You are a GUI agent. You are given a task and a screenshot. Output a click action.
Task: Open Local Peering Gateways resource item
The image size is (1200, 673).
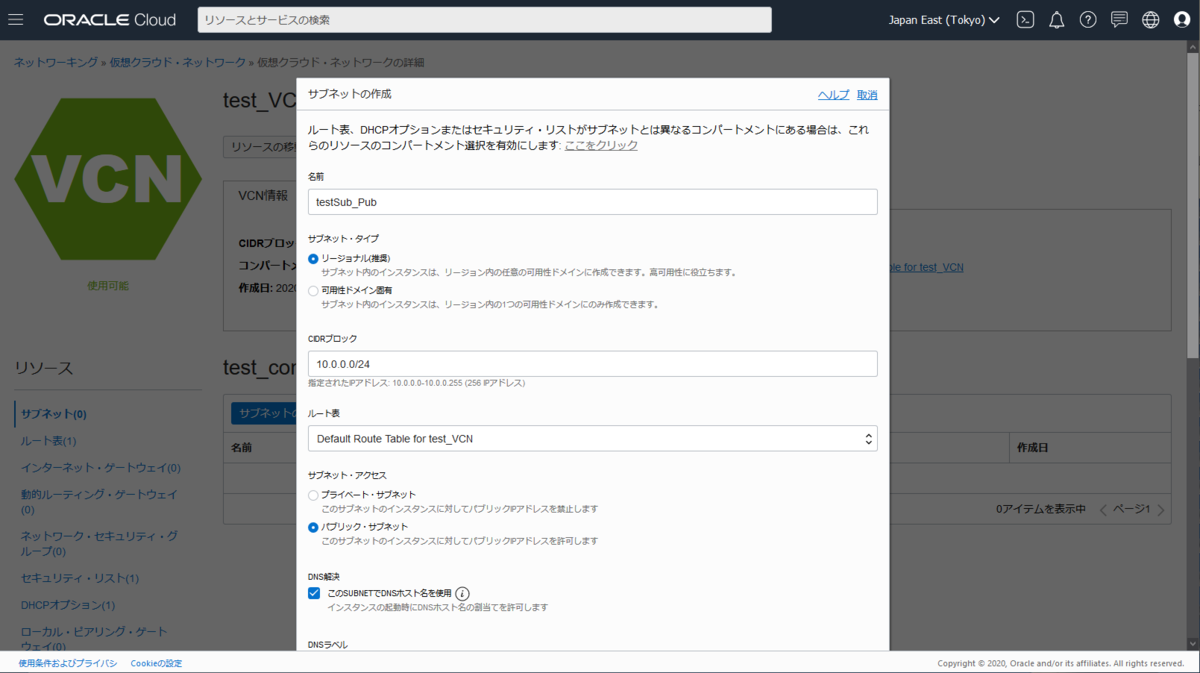[95, 639]
